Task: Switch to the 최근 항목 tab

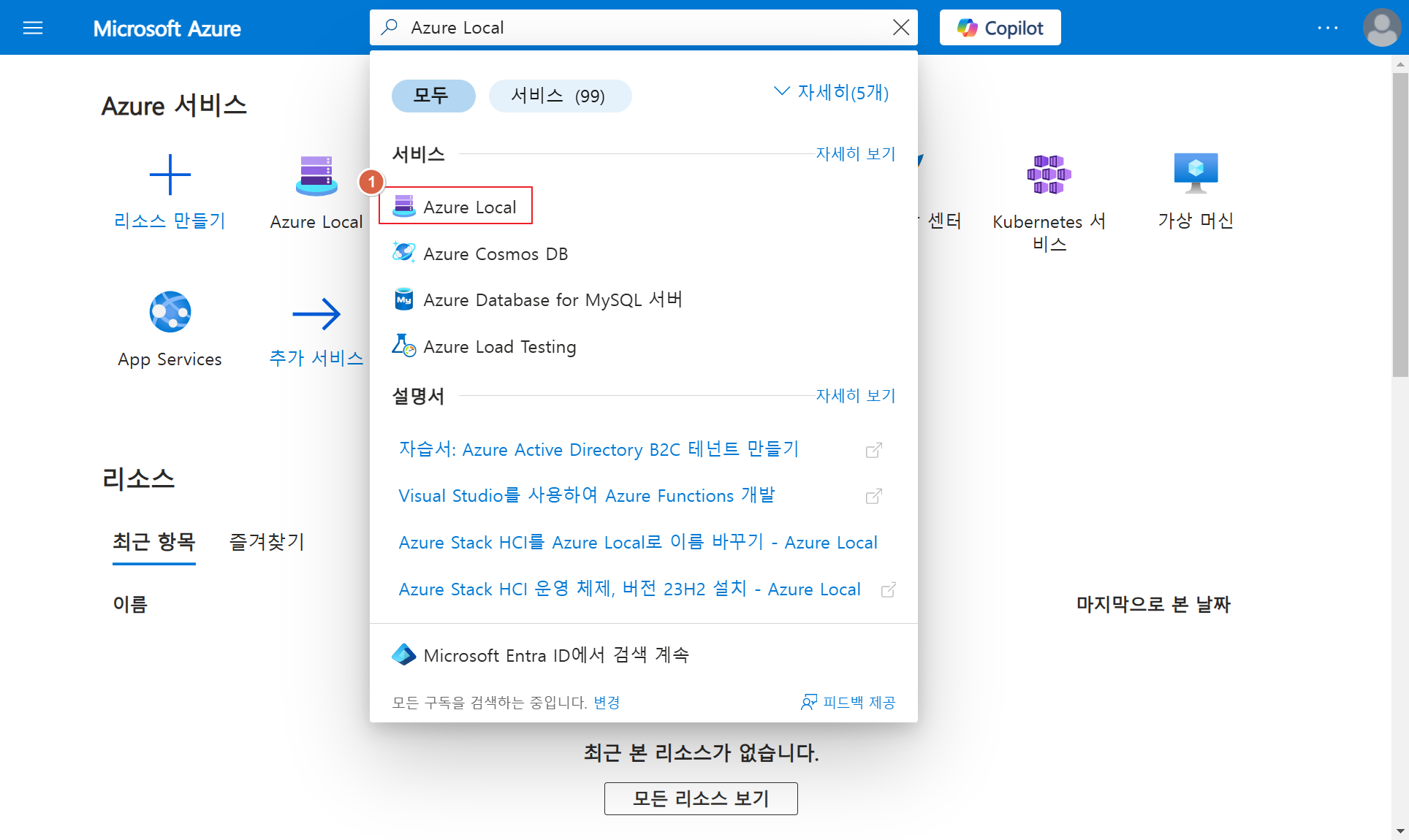Action: click(x=154, y=541)
